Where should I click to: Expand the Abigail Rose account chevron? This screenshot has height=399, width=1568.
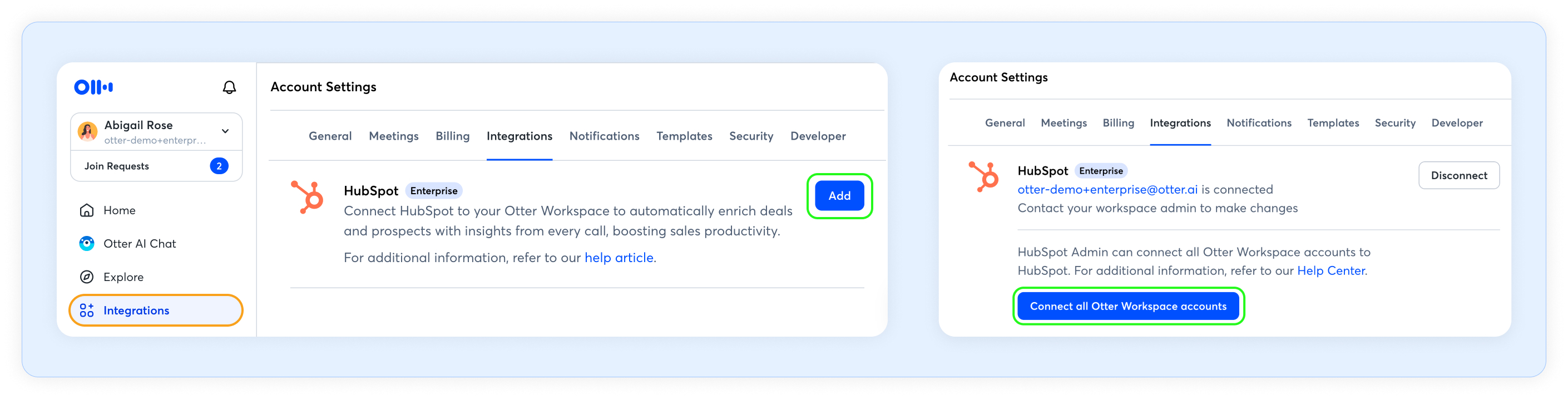click(x=225, y=131)
